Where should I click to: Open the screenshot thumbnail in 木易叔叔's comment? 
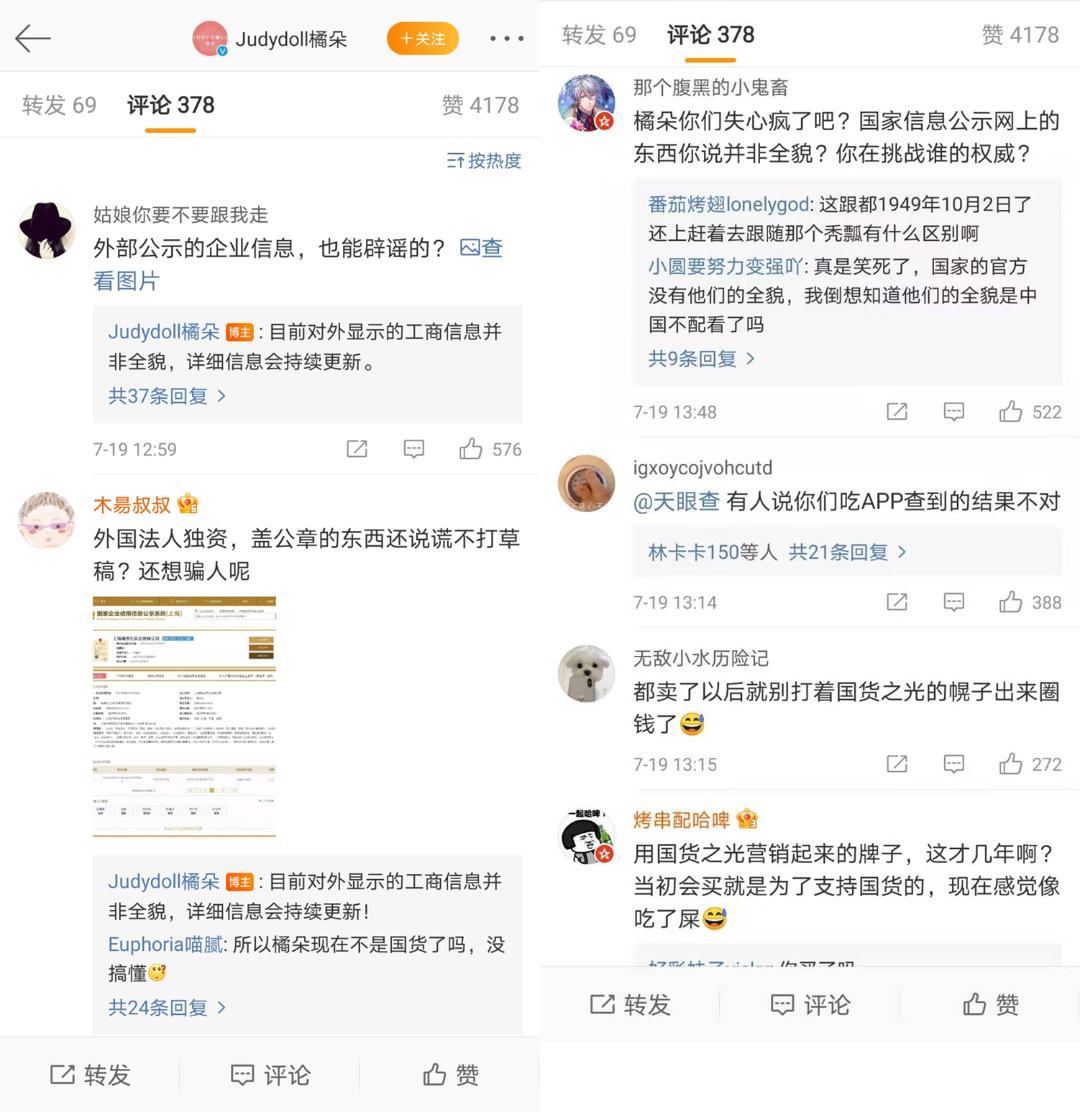[184, 716]
